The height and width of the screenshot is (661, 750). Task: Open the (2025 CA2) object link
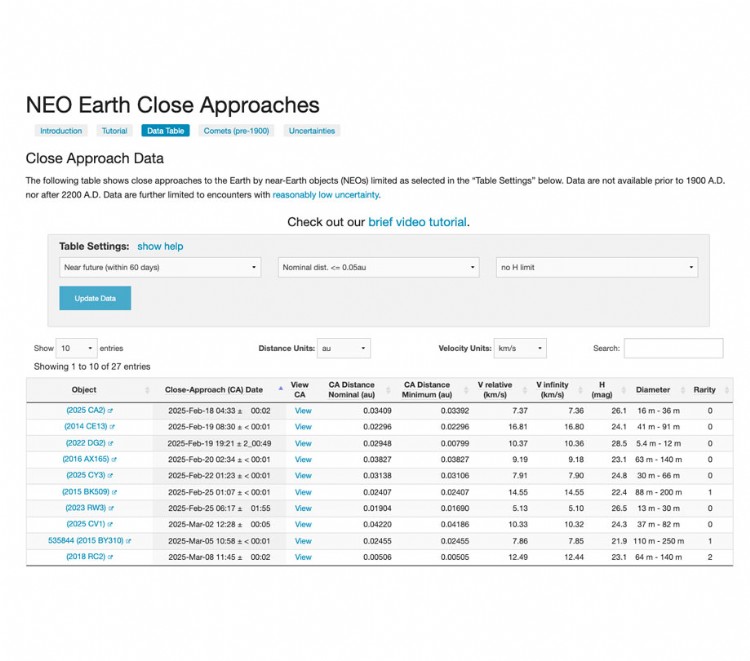tap(86, 410)
